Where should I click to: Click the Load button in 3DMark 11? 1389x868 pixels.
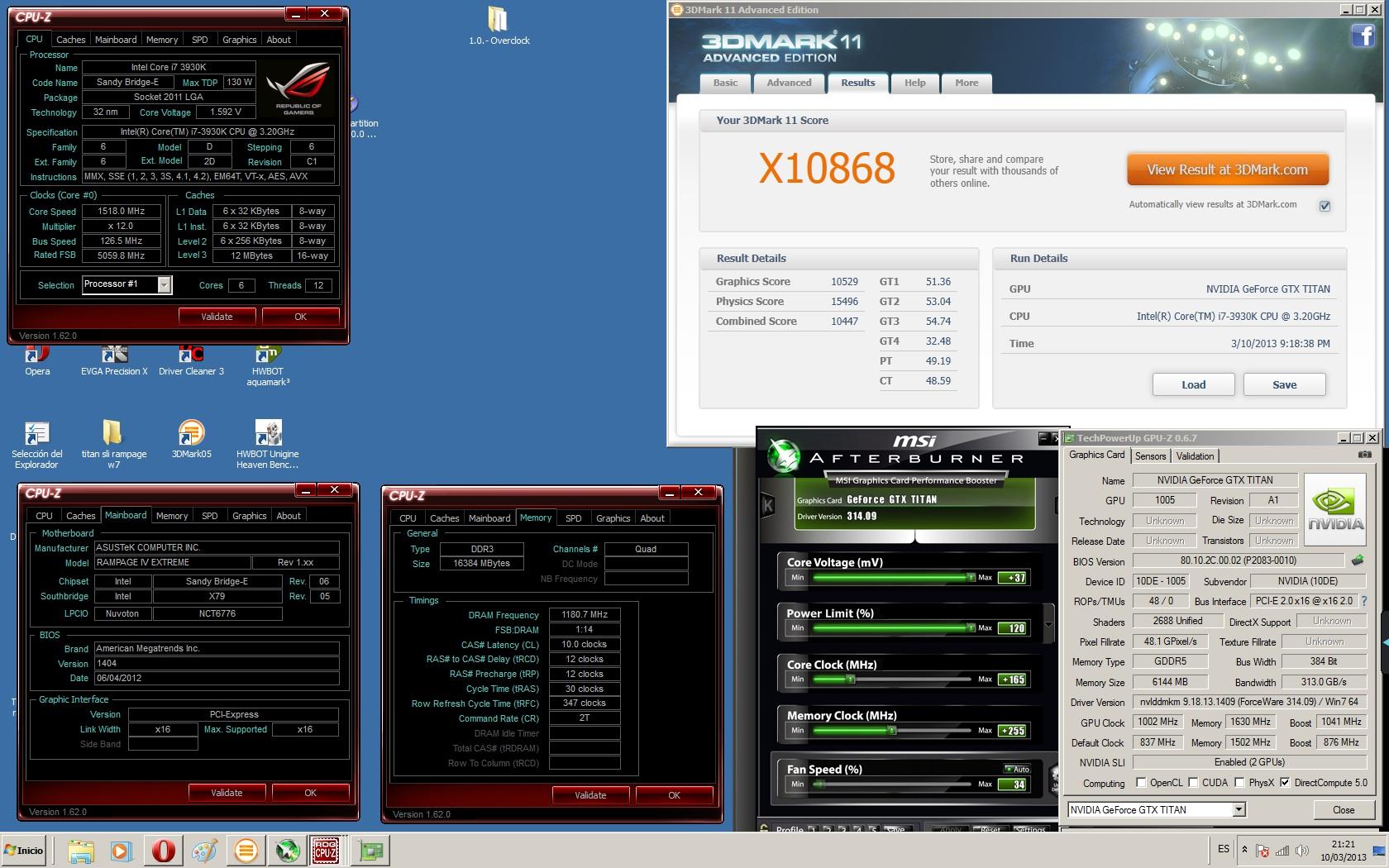tap(1193, 384)
